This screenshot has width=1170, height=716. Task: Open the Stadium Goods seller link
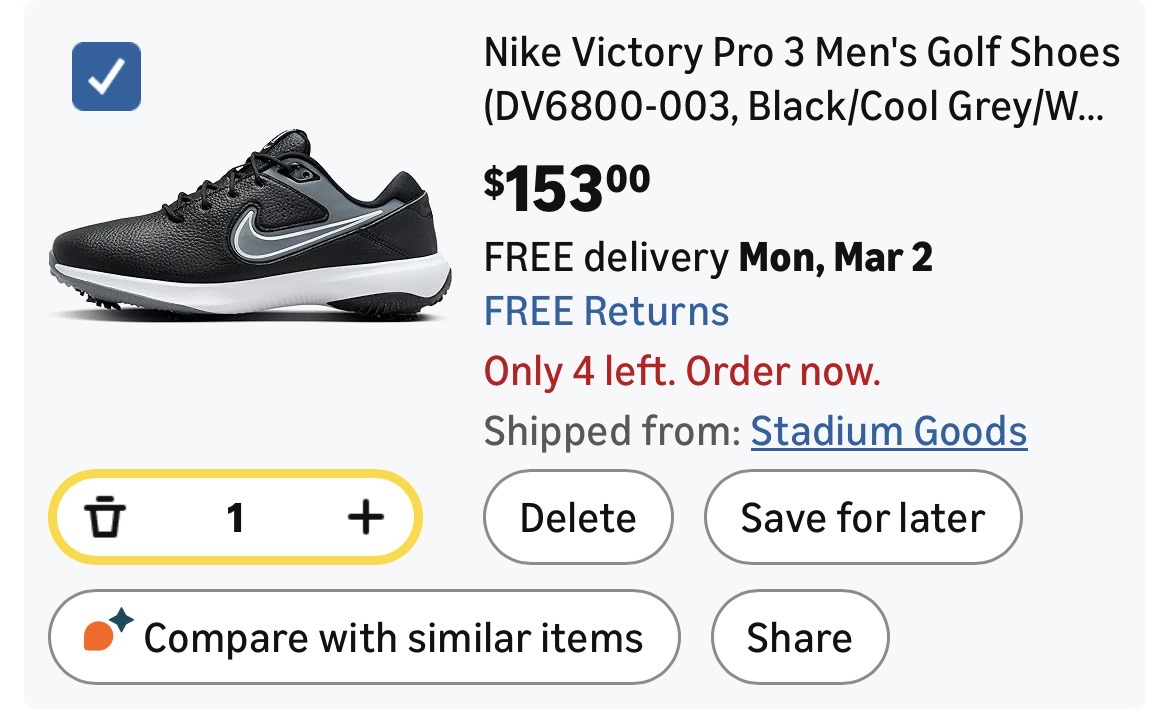coord(888,431)
